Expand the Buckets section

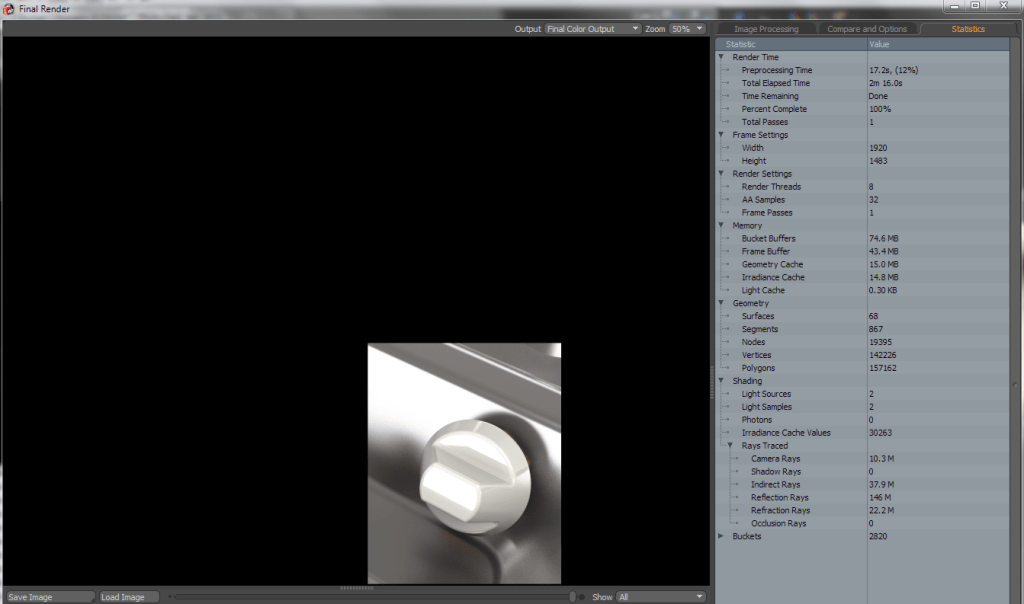pyautogui.click(x=720, y=536)
